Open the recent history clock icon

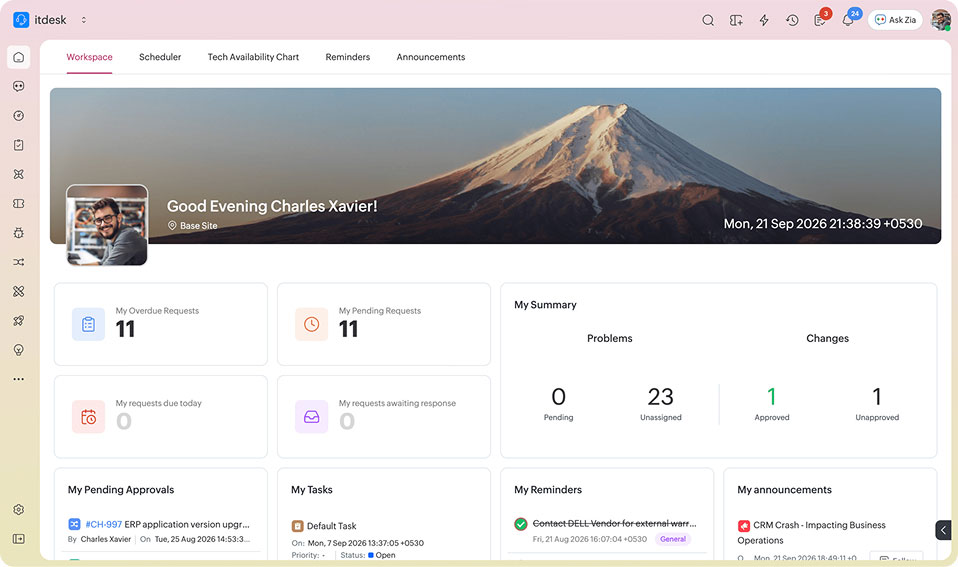click(x=792, y=20)
